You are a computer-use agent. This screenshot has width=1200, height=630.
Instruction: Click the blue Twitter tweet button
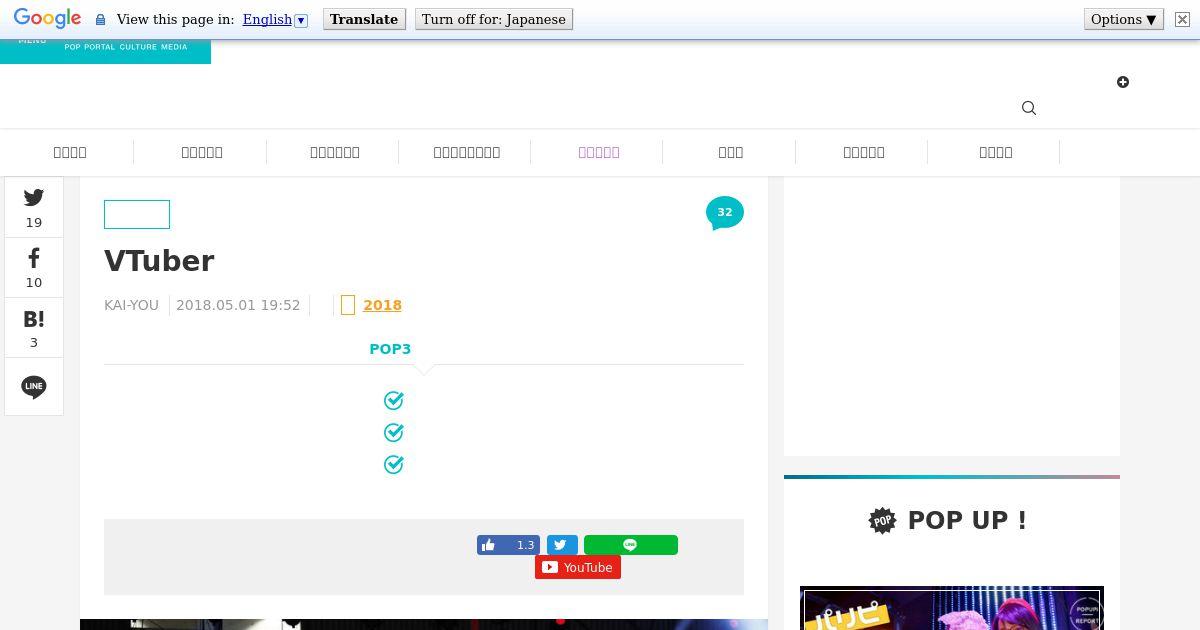tap(562, 545)
